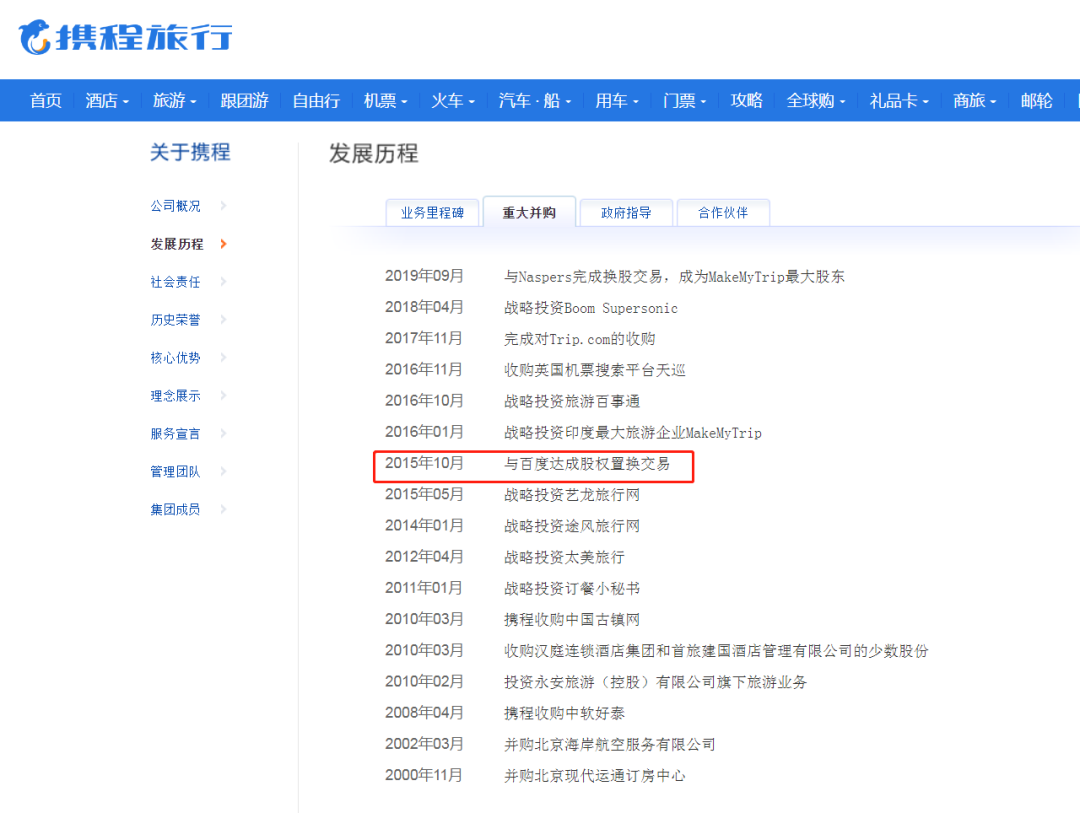
Task: Select 邮轮 in the navigation bar
Action: coord(1037,101)
